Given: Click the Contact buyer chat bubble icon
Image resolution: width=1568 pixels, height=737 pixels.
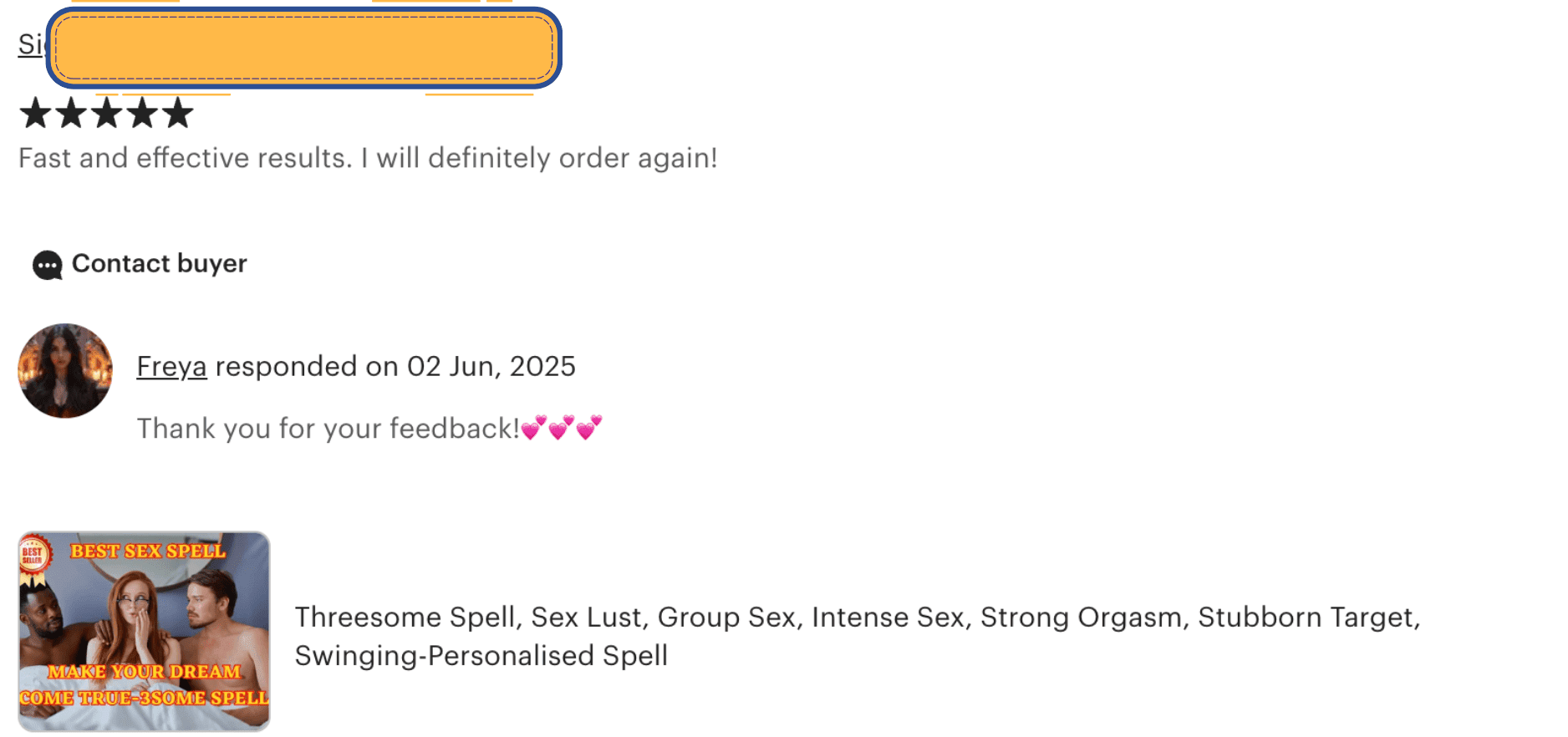Looking at the screenshot, I should [x=47, y=265].
